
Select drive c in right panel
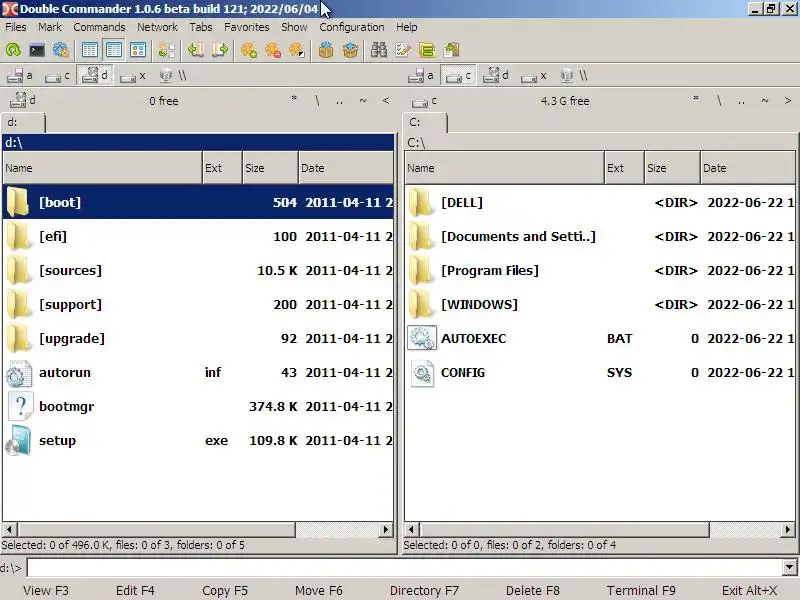[458, 76]
